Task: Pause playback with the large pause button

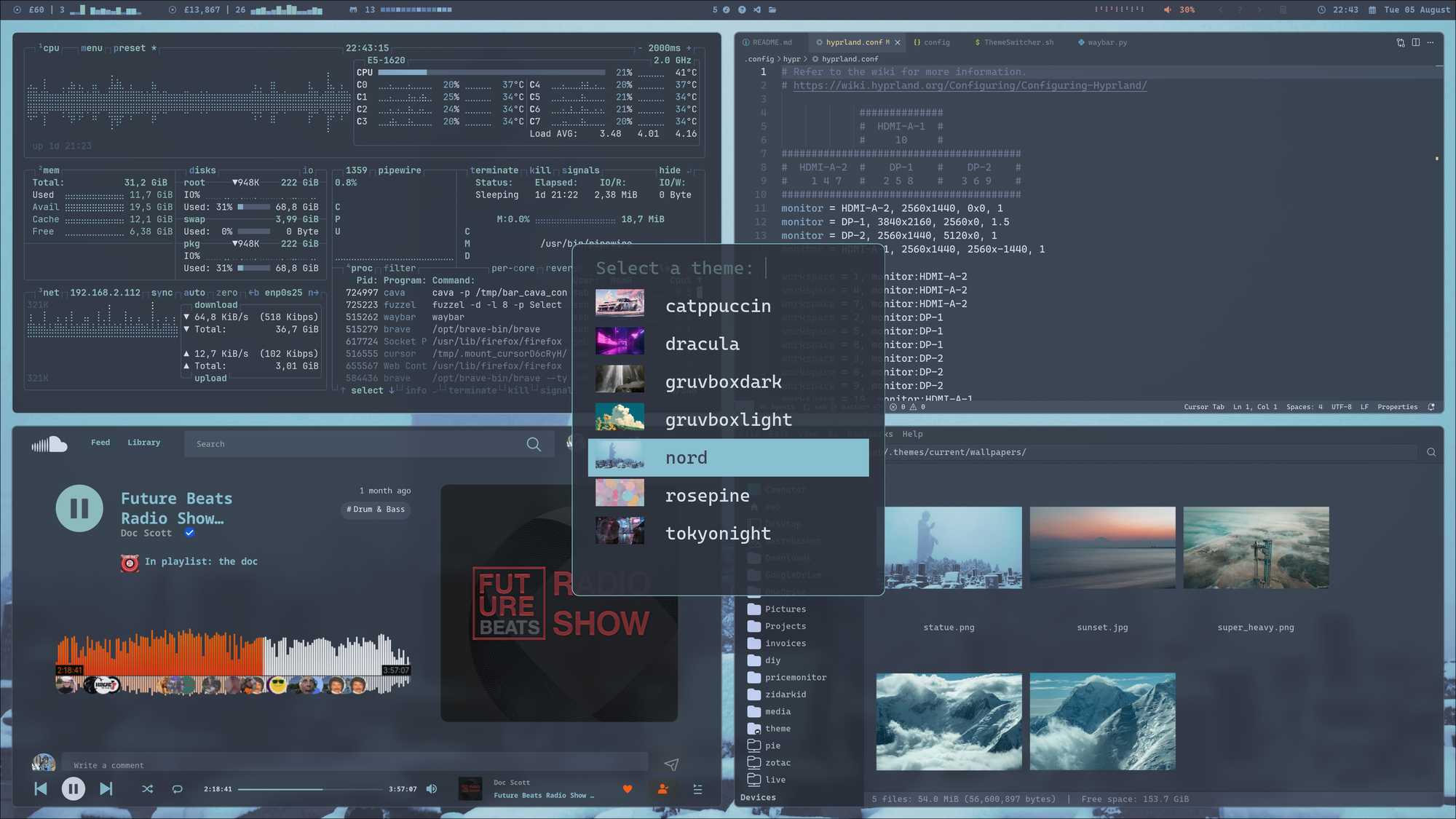Action: [x=79, y=508]
